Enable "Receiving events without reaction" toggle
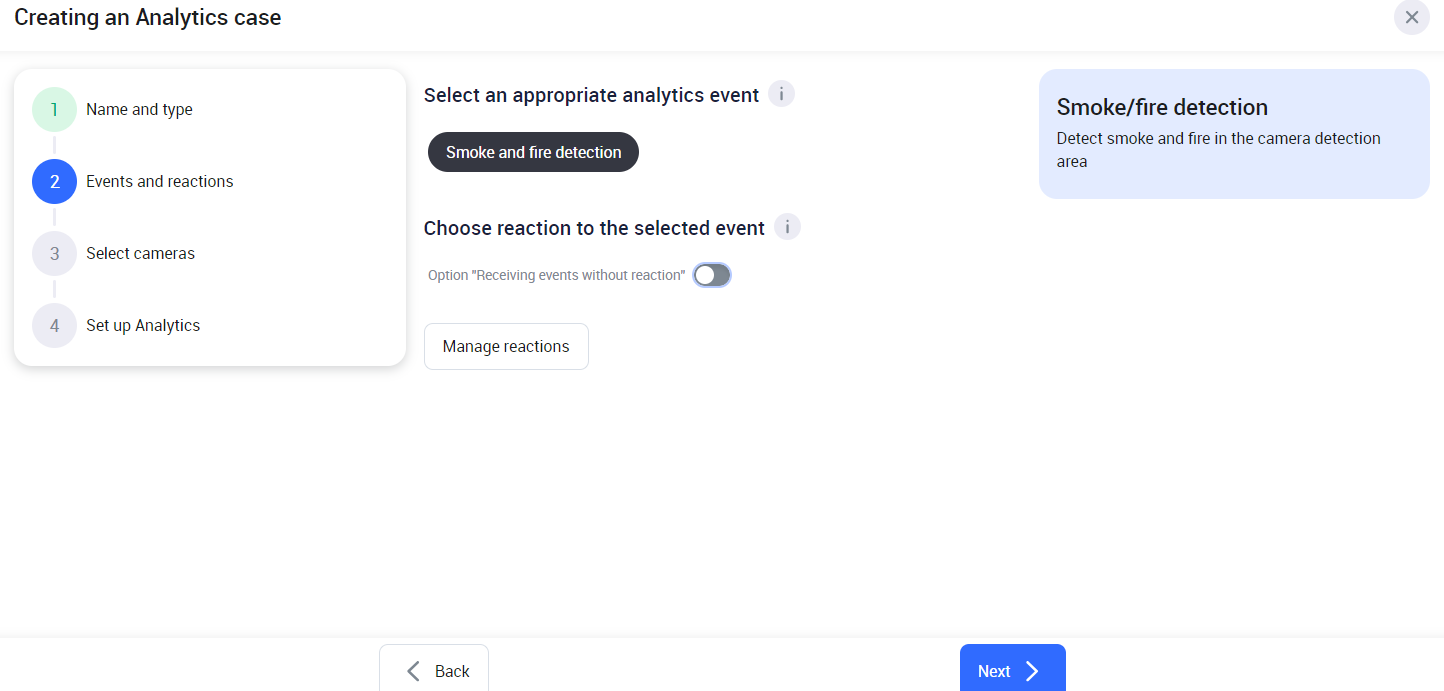The image size is (1444, 691). tap(712, 275)
